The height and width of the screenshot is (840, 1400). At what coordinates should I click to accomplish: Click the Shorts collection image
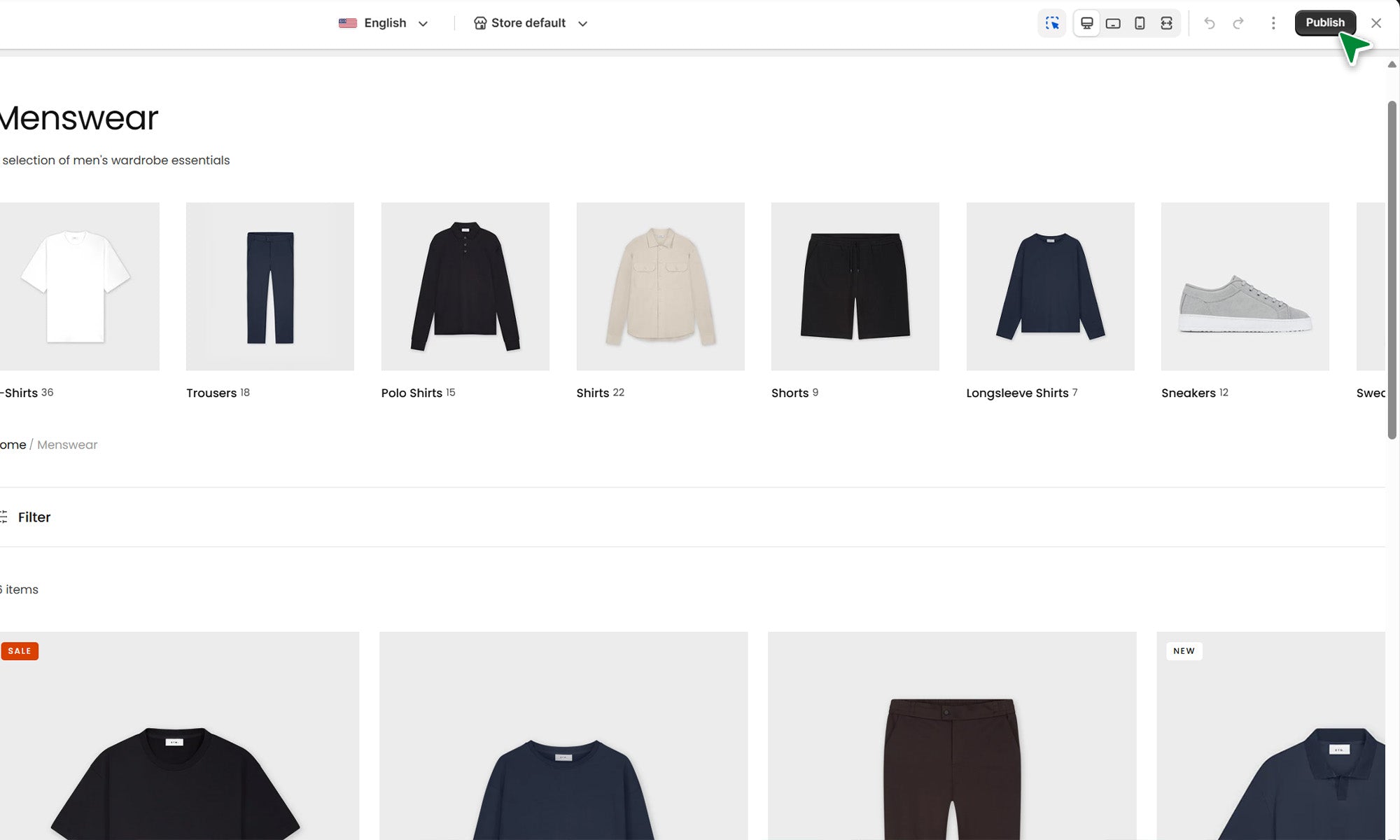click(x=855, y=286)
